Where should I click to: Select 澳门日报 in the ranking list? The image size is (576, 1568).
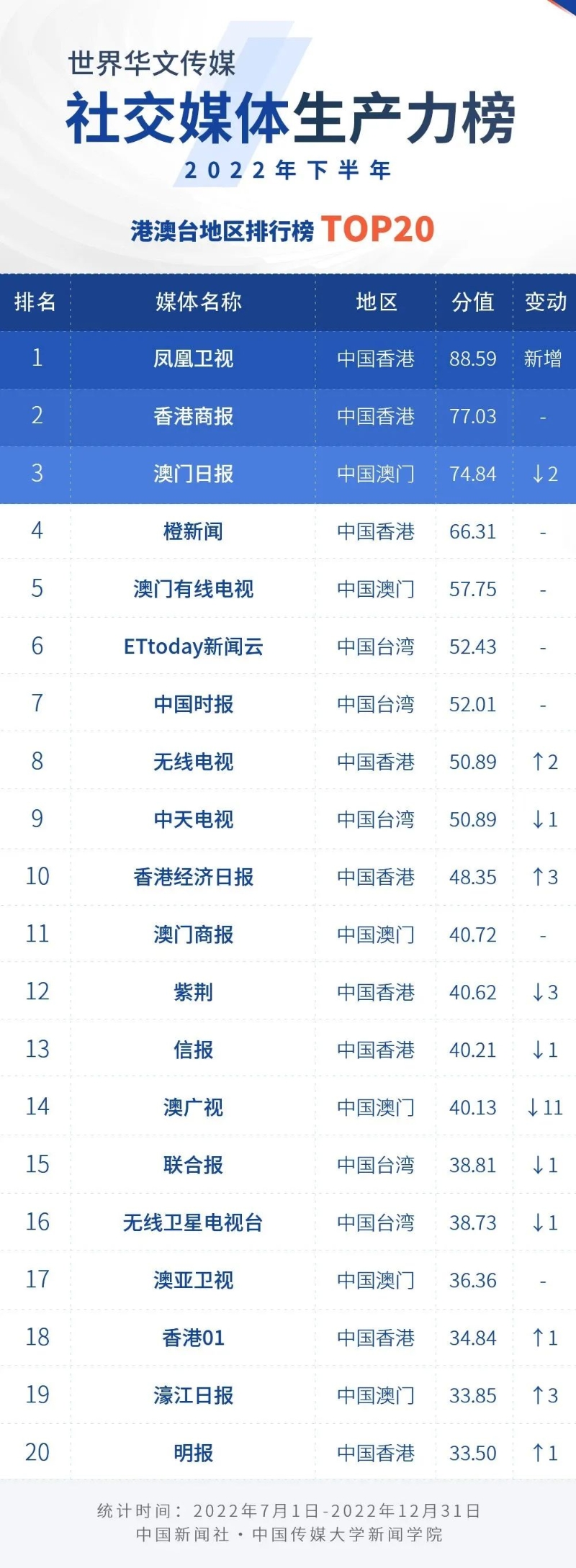(x=193, y=474)
